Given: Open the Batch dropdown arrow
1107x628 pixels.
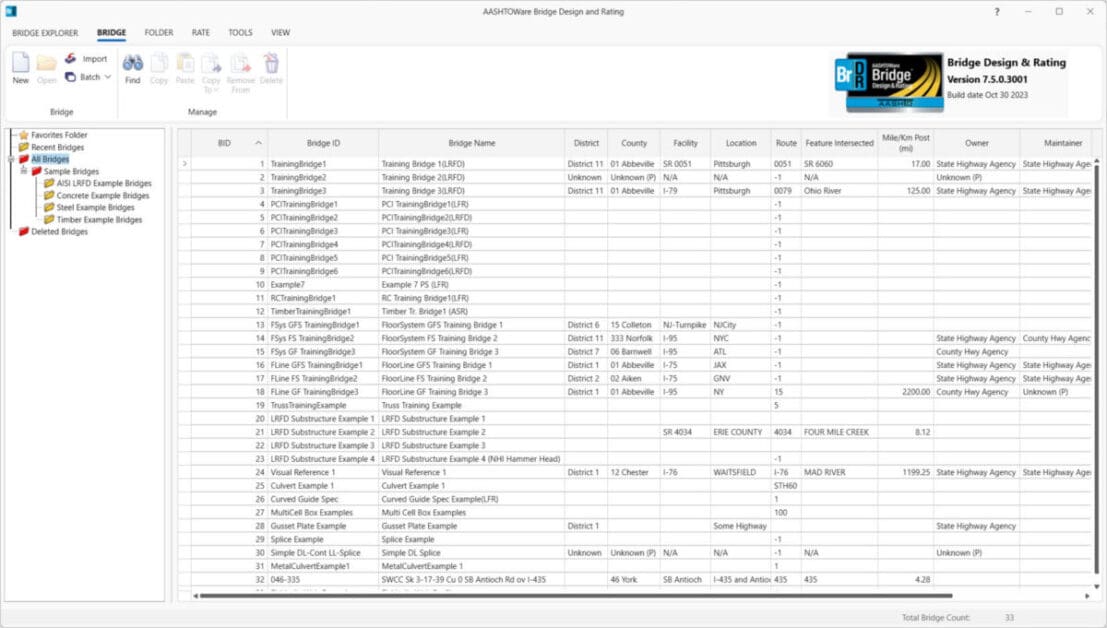Looking at the screenshot, I should click(108, 77).
